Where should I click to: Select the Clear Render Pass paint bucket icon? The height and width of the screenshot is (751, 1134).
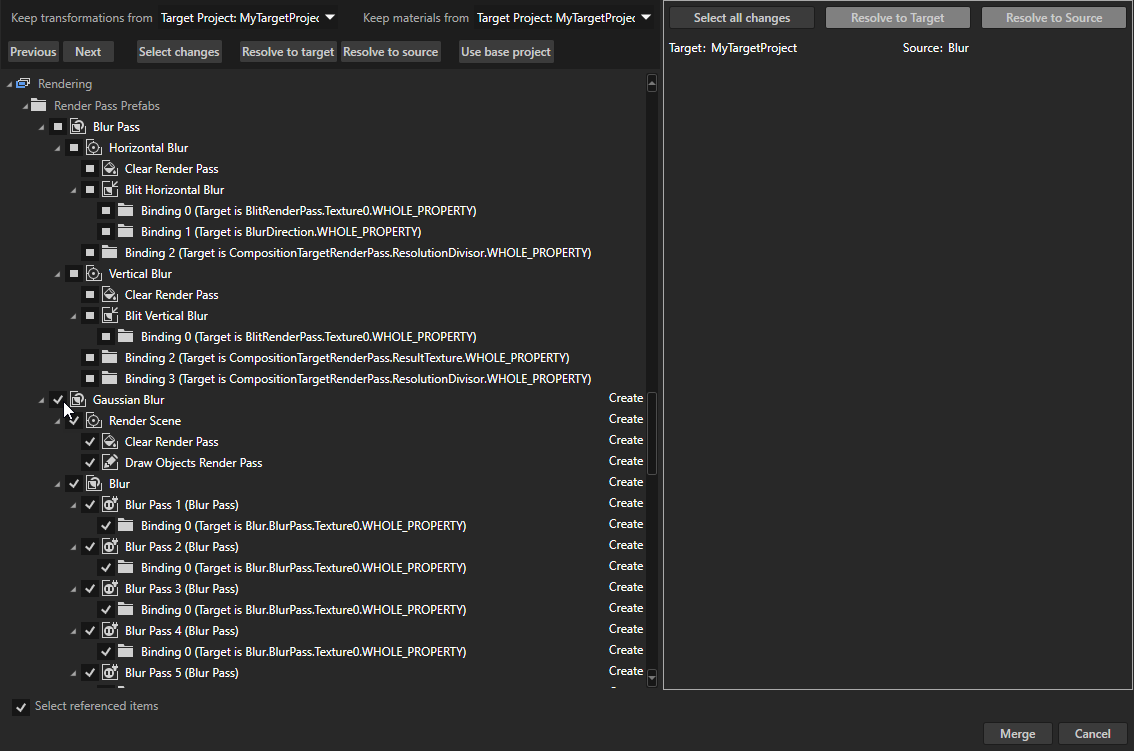110,168
